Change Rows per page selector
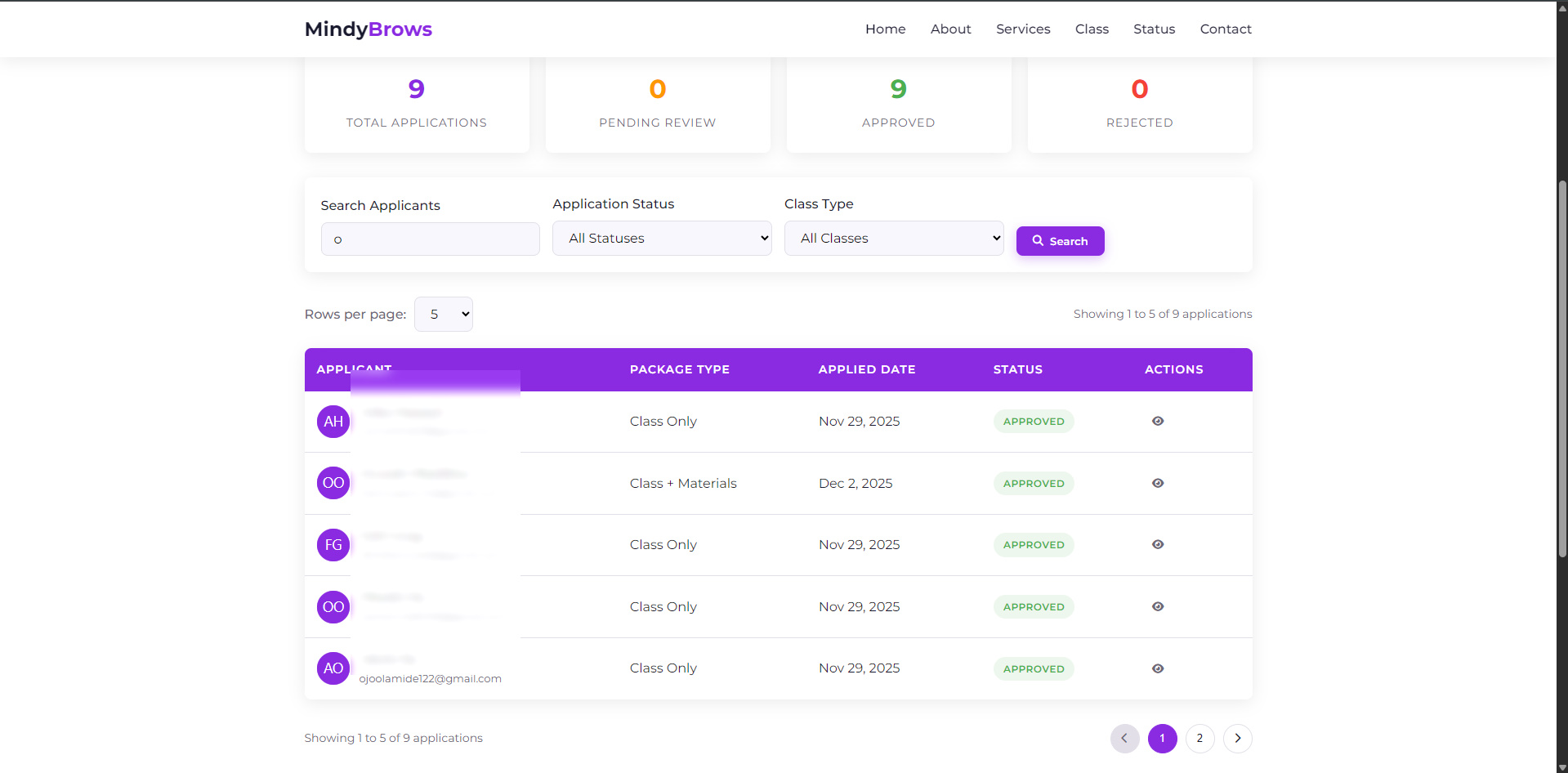 [444, 315]
